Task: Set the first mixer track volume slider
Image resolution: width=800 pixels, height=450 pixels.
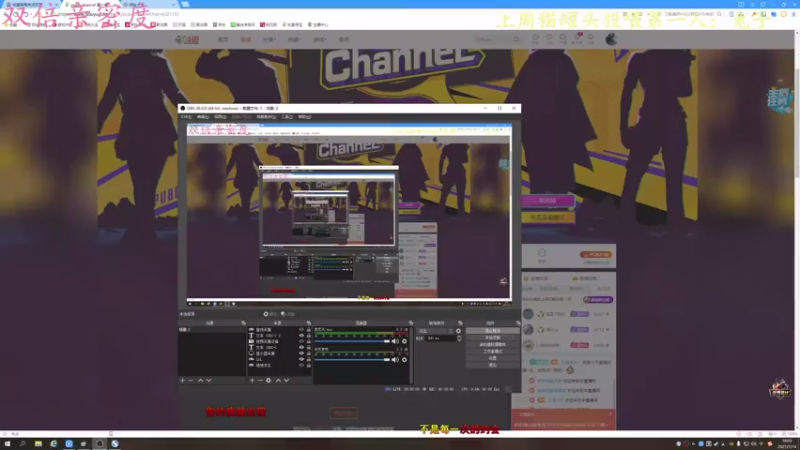Action: pos(352,341)
